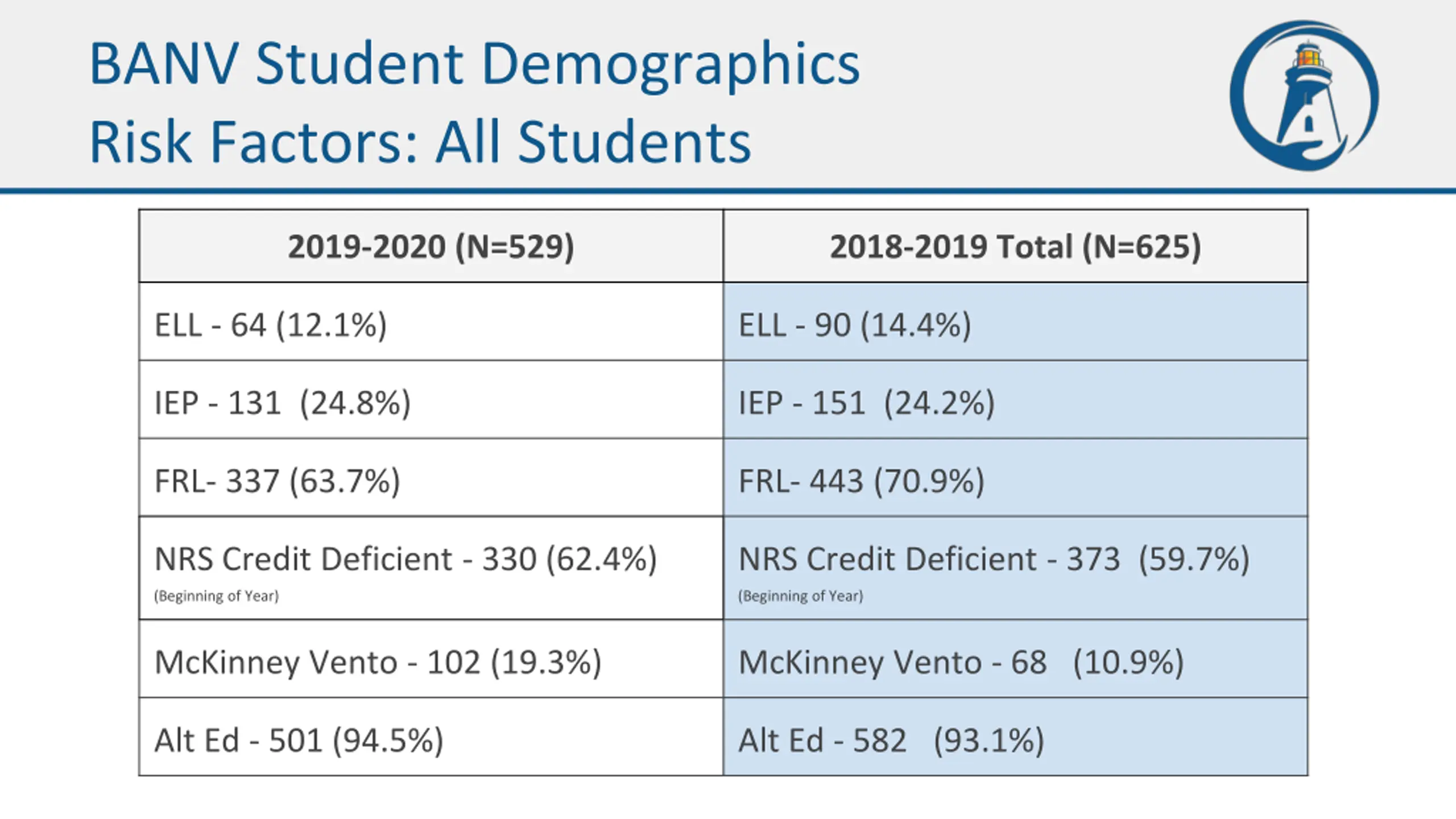Click "(Beginning of Year)" note in 2019-2020 column
Image resolution: width=1456 pixels, height=819 pixels.
click(216, 596)
